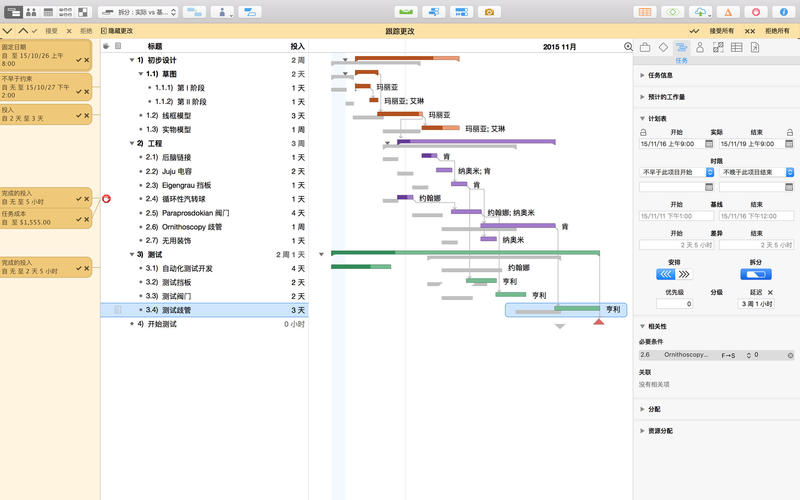The image size is (800, 500).
Task: Open the Attachments inspector document tab
Action: (x=755, y=47)
